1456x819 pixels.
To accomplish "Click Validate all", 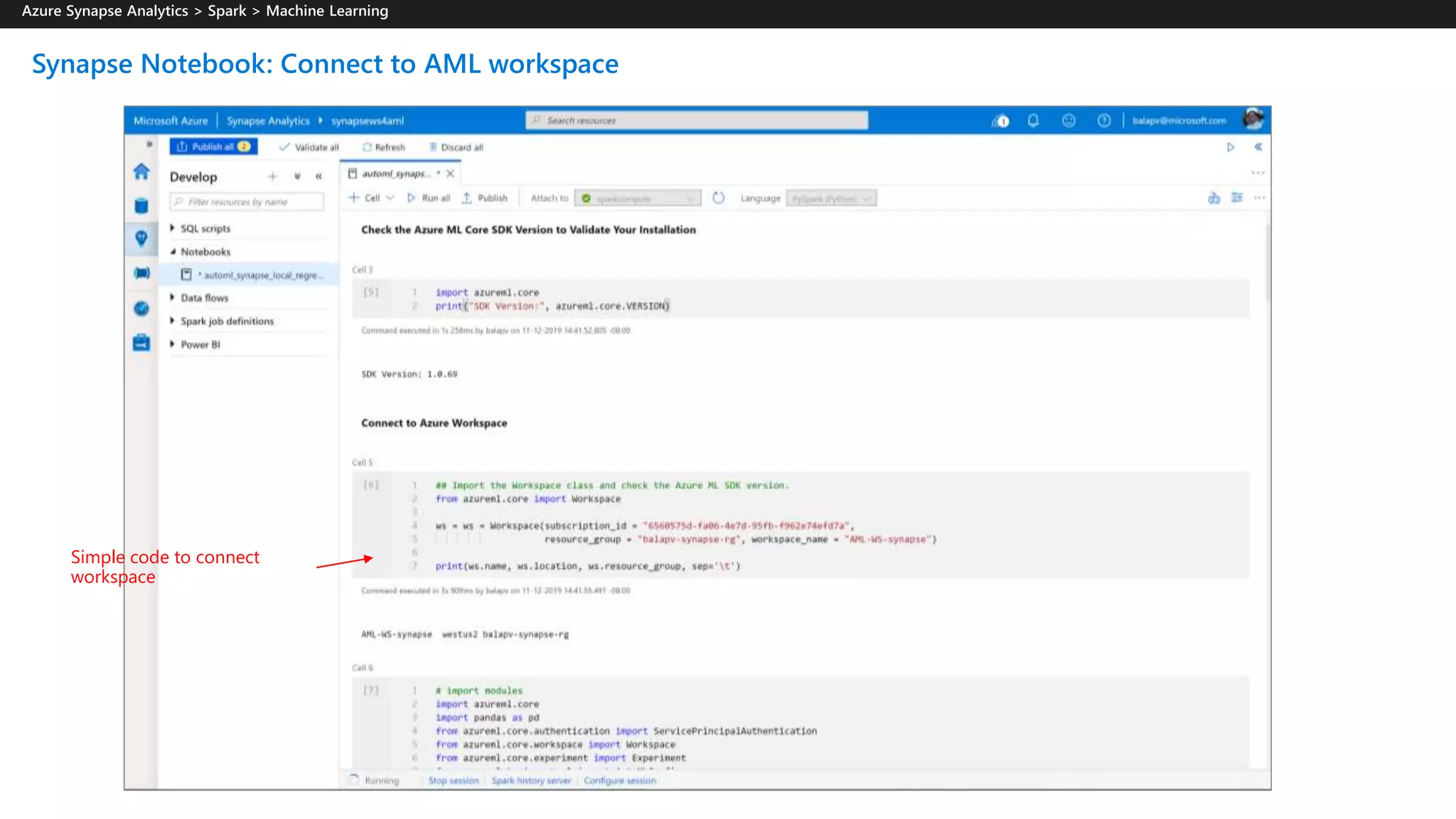I will [309, 147].
